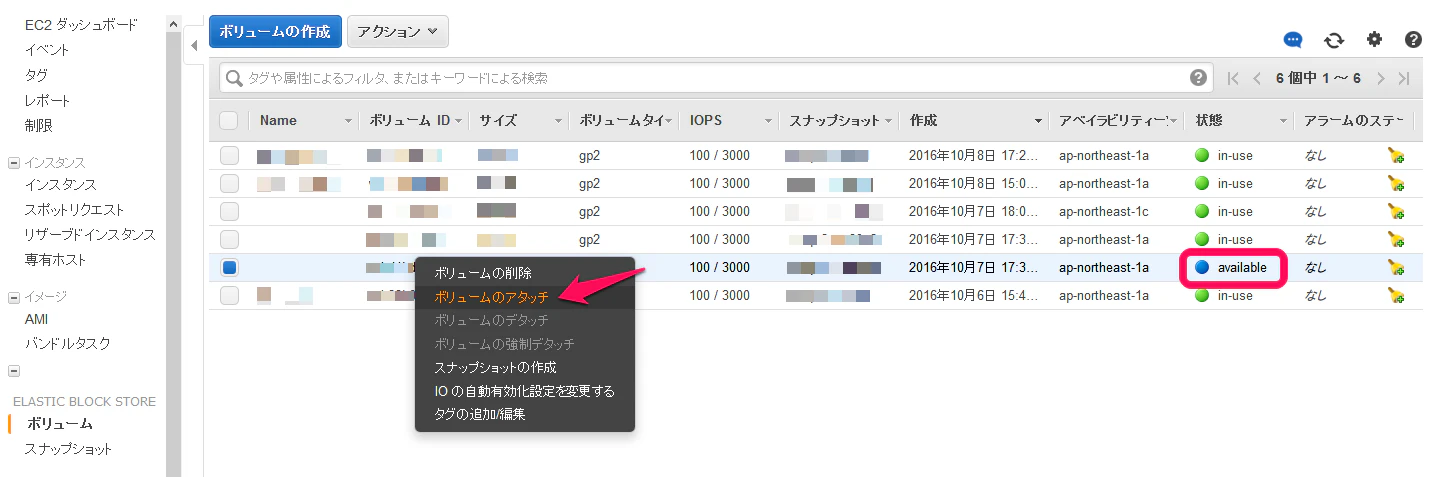
Task: Open スナップショット link in sidebar
Action: [68, 449]
